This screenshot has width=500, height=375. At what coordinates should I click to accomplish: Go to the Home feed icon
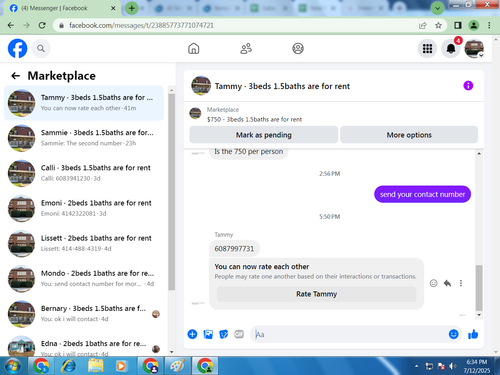(x=194, y=49)
